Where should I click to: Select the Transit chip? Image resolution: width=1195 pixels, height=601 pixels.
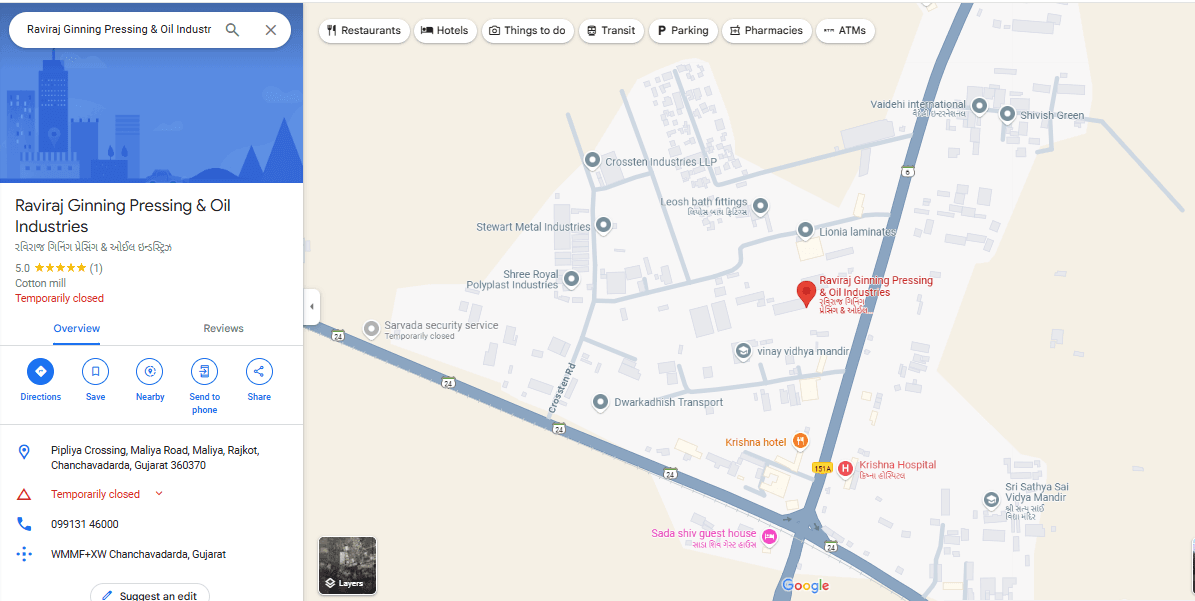pyautogui.click(x=611, y=30)
